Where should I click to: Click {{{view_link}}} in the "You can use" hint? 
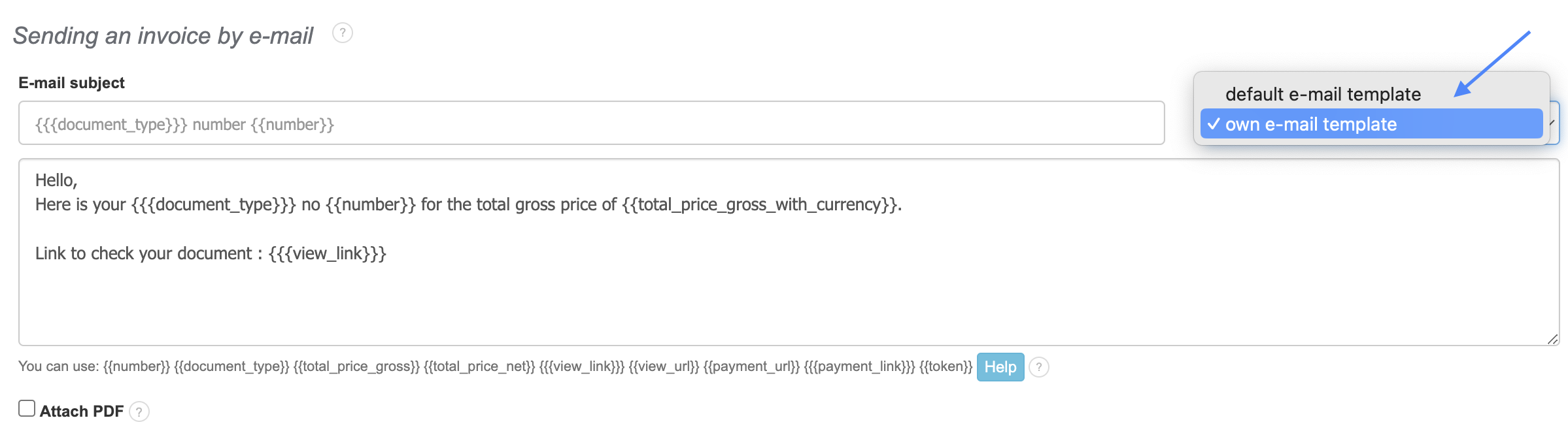(581, 366)
